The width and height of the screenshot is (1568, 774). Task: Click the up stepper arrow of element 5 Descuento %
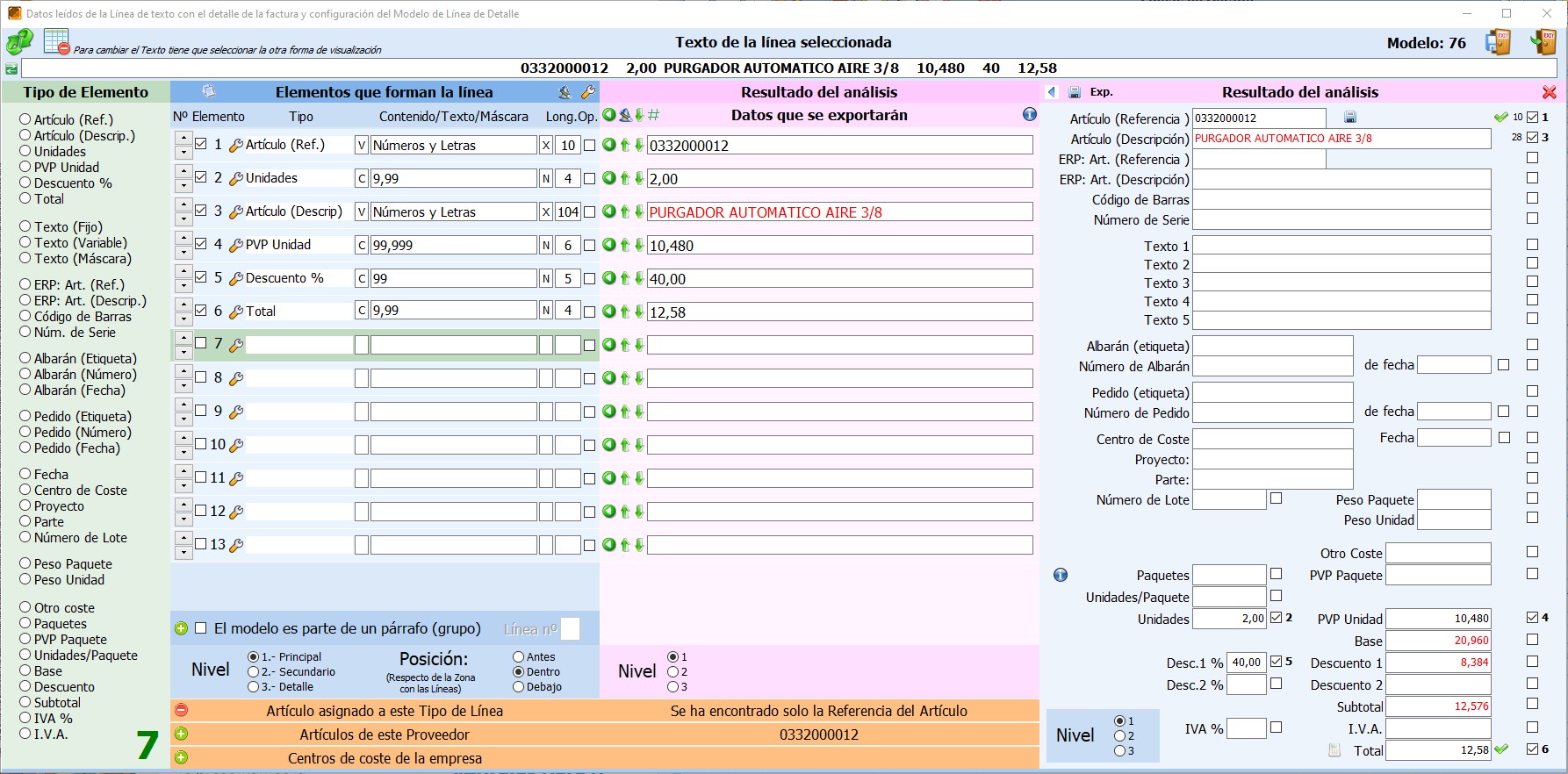pos(183,271)
